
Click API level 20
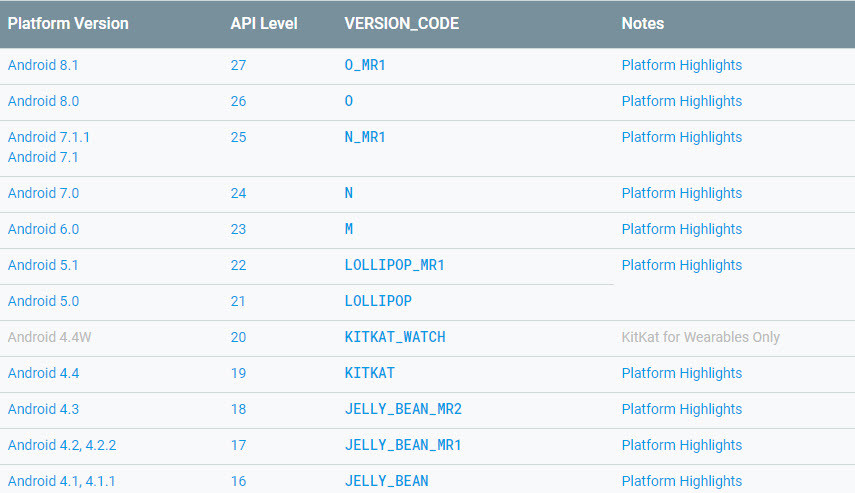click(238, 338)
